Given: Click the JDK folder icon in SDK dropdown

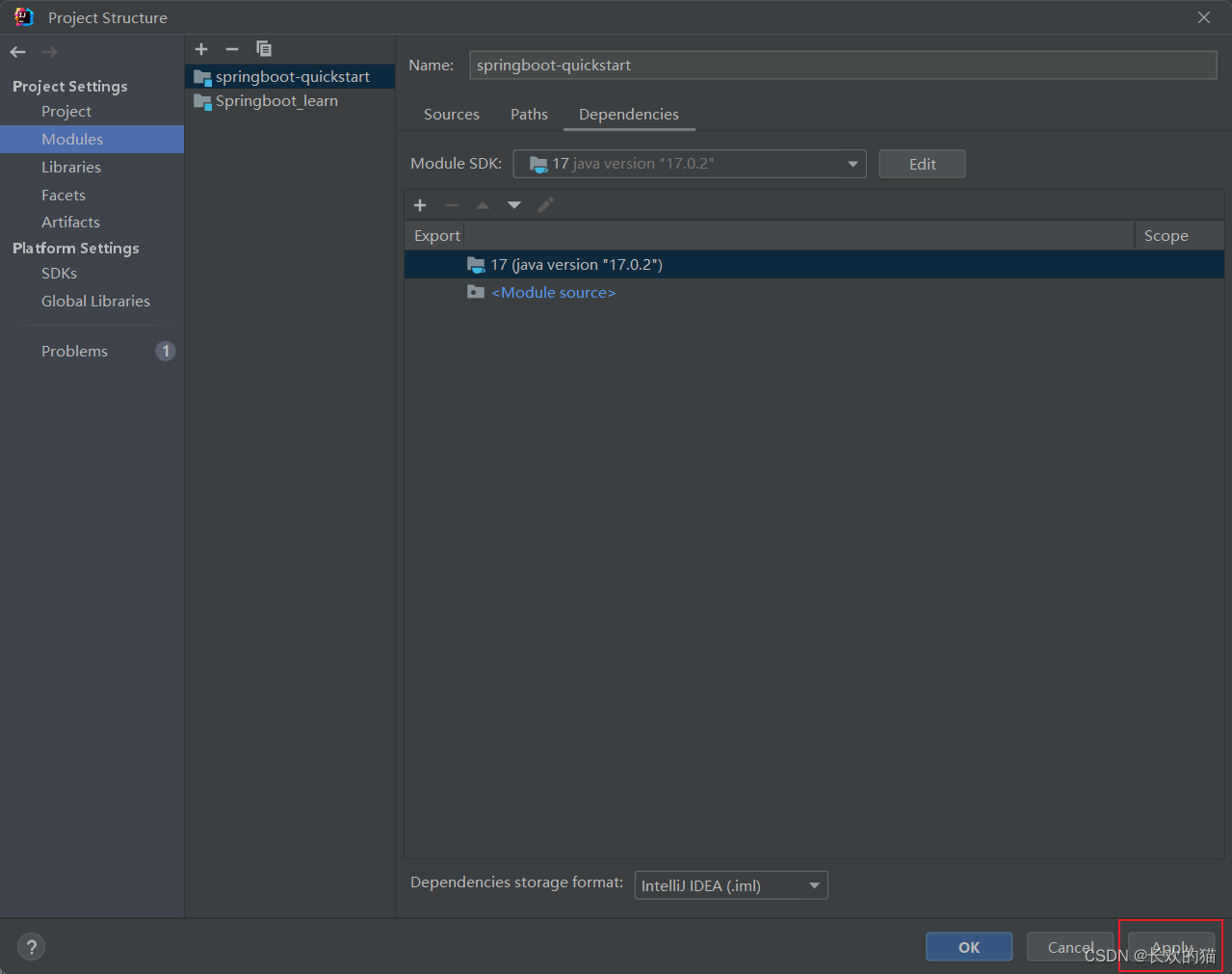Looking at the screenshot, I should (x=538, y=164).
